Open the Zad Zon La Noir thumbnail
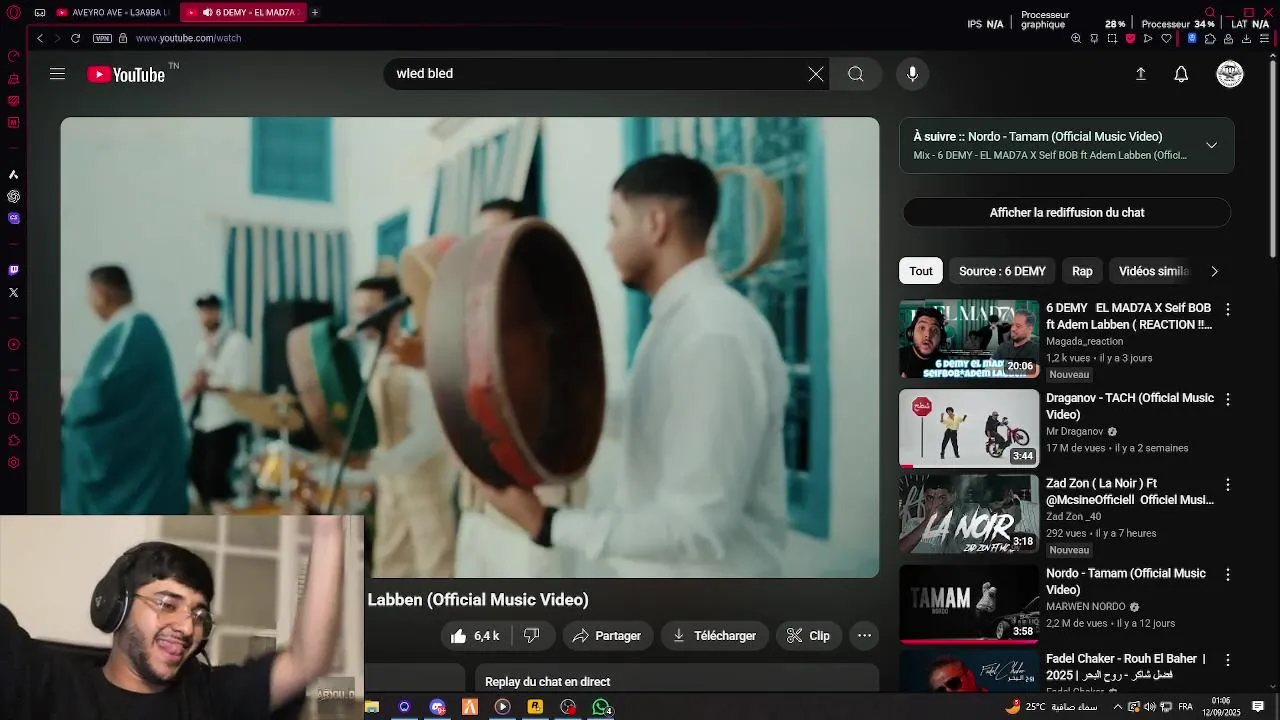This screenshot has width=1280, height=720. [969, 514]
